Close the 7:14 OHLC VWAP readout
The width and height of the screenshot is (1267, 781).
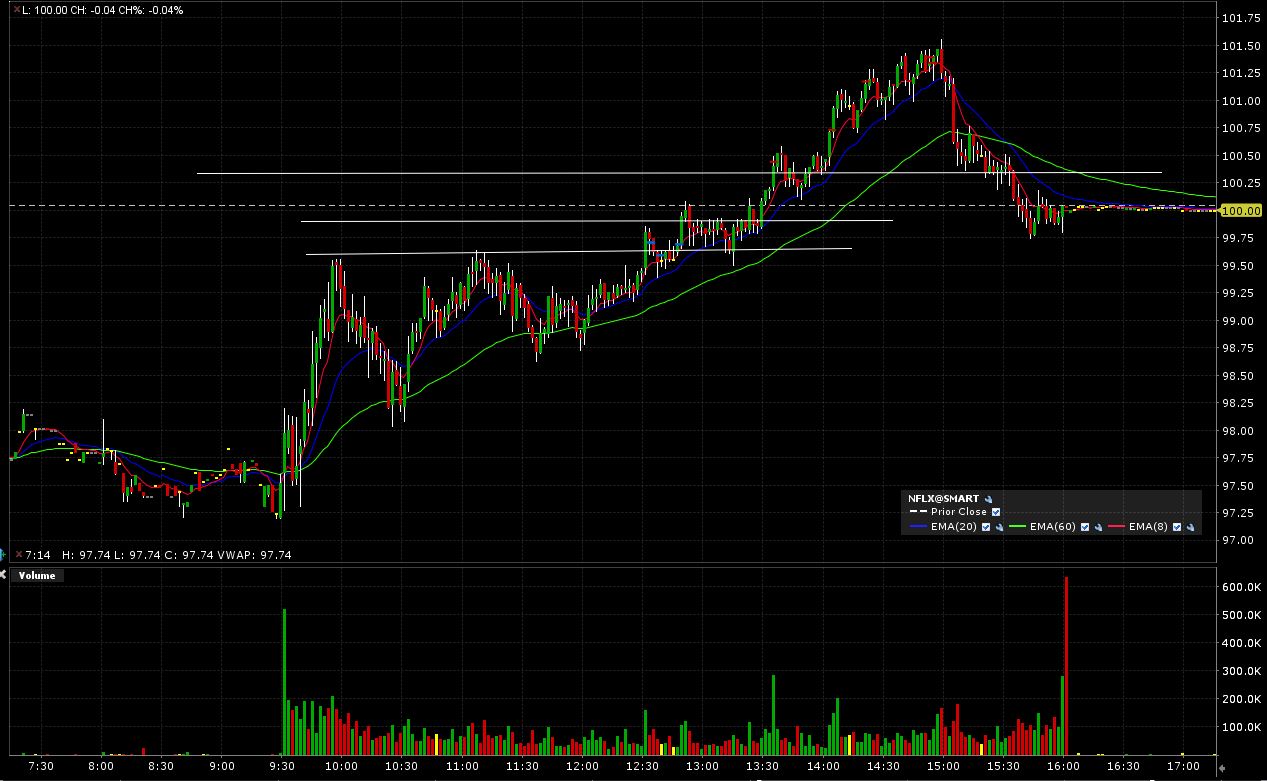tap(19, 555)
